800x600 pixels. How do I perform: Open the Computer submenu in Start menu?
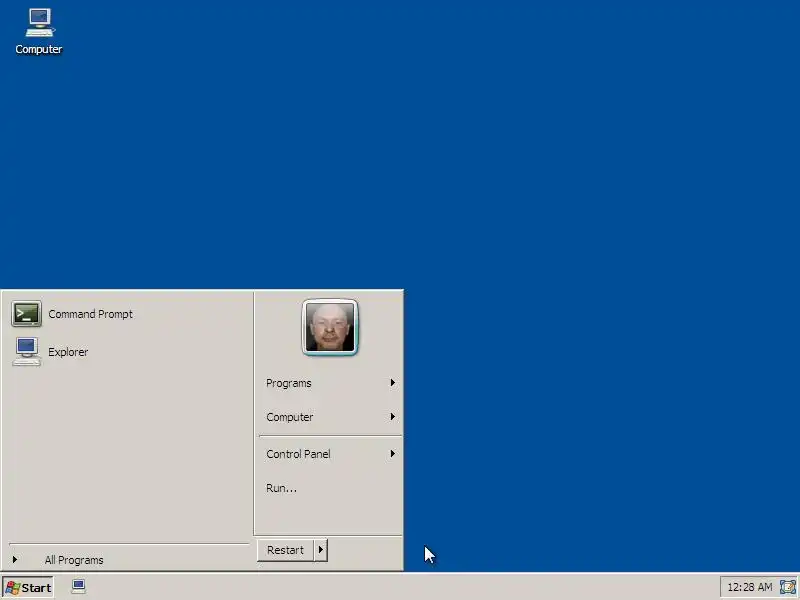[330, 417]
